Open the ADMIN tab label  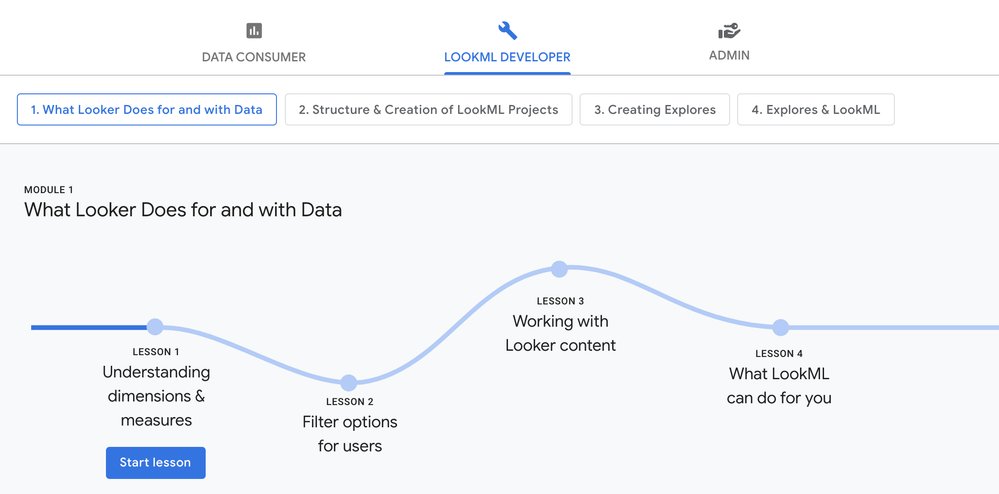(729, 55)
